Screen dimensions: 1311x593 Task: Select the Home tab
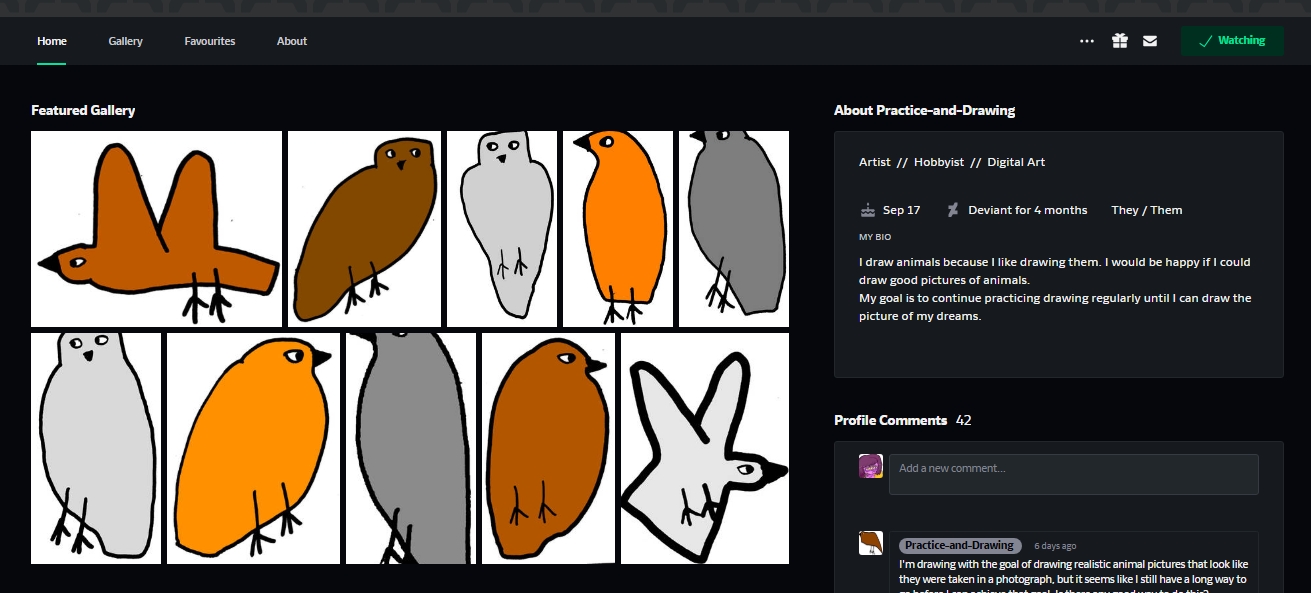tap(52, 41)
